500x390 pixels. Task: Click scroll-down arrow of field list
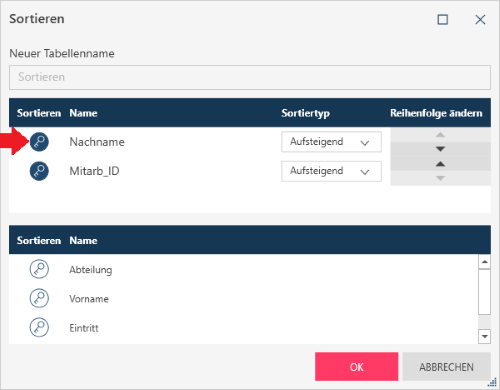click(x=484, y=336)
